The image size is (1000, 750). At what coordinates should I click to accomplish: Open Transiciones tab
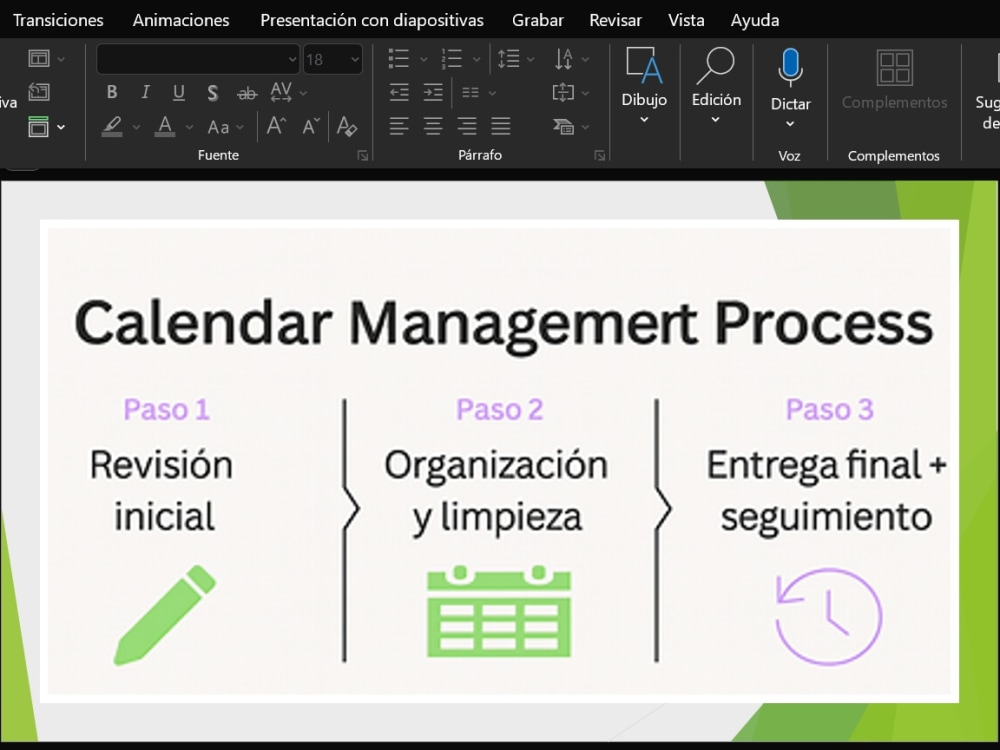(x=58, y=20)
